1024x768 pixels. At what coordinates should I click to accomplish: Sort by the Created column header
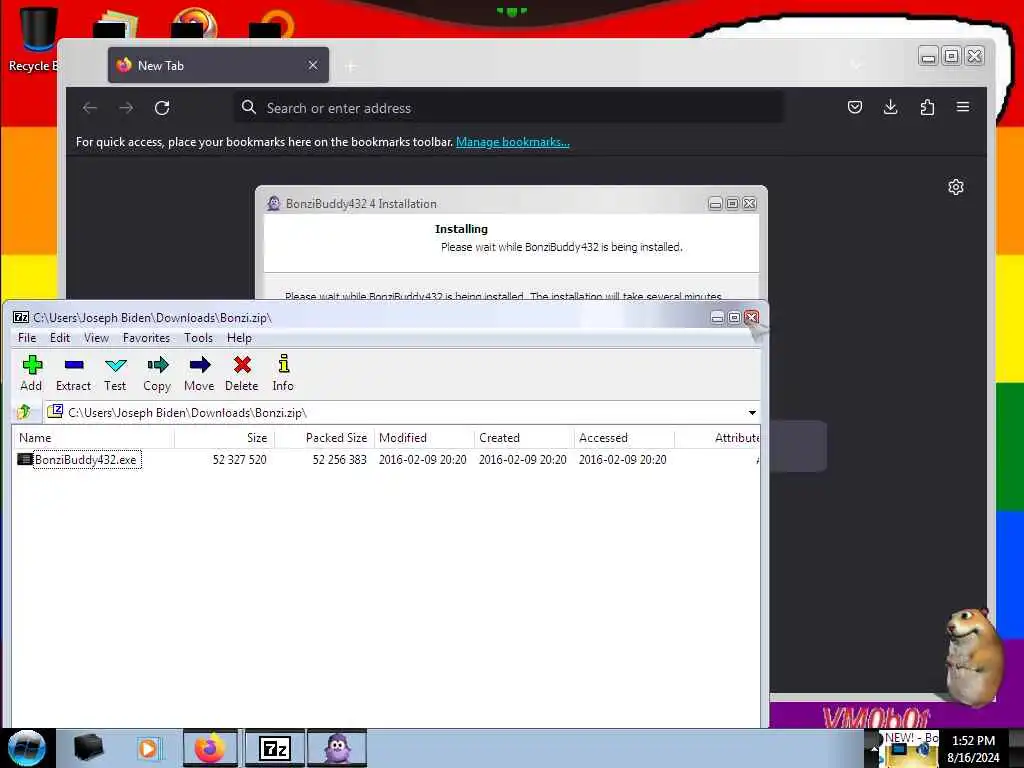pyautogui.click(x=524, y=438)
